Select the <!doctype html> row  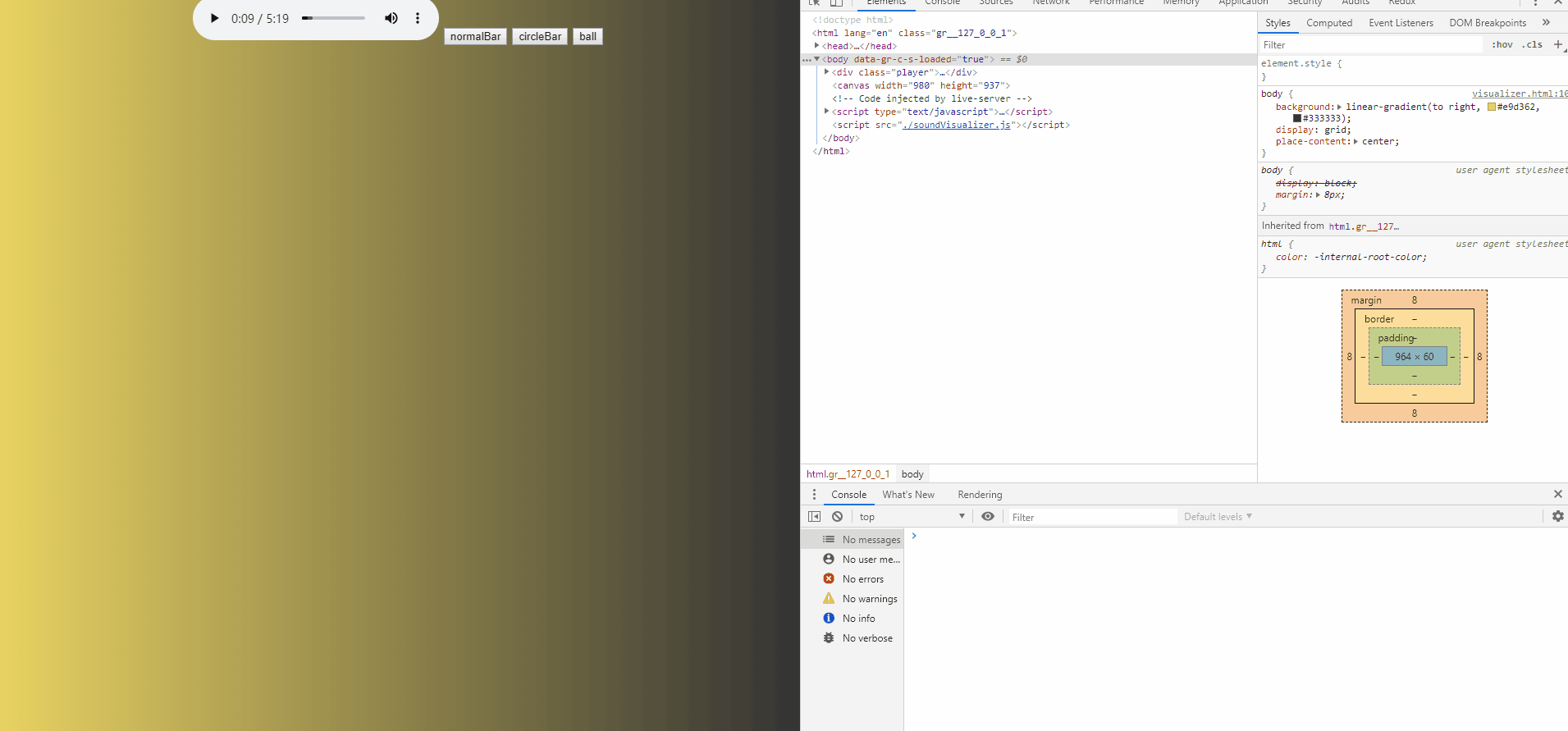tap(1029, 20)
